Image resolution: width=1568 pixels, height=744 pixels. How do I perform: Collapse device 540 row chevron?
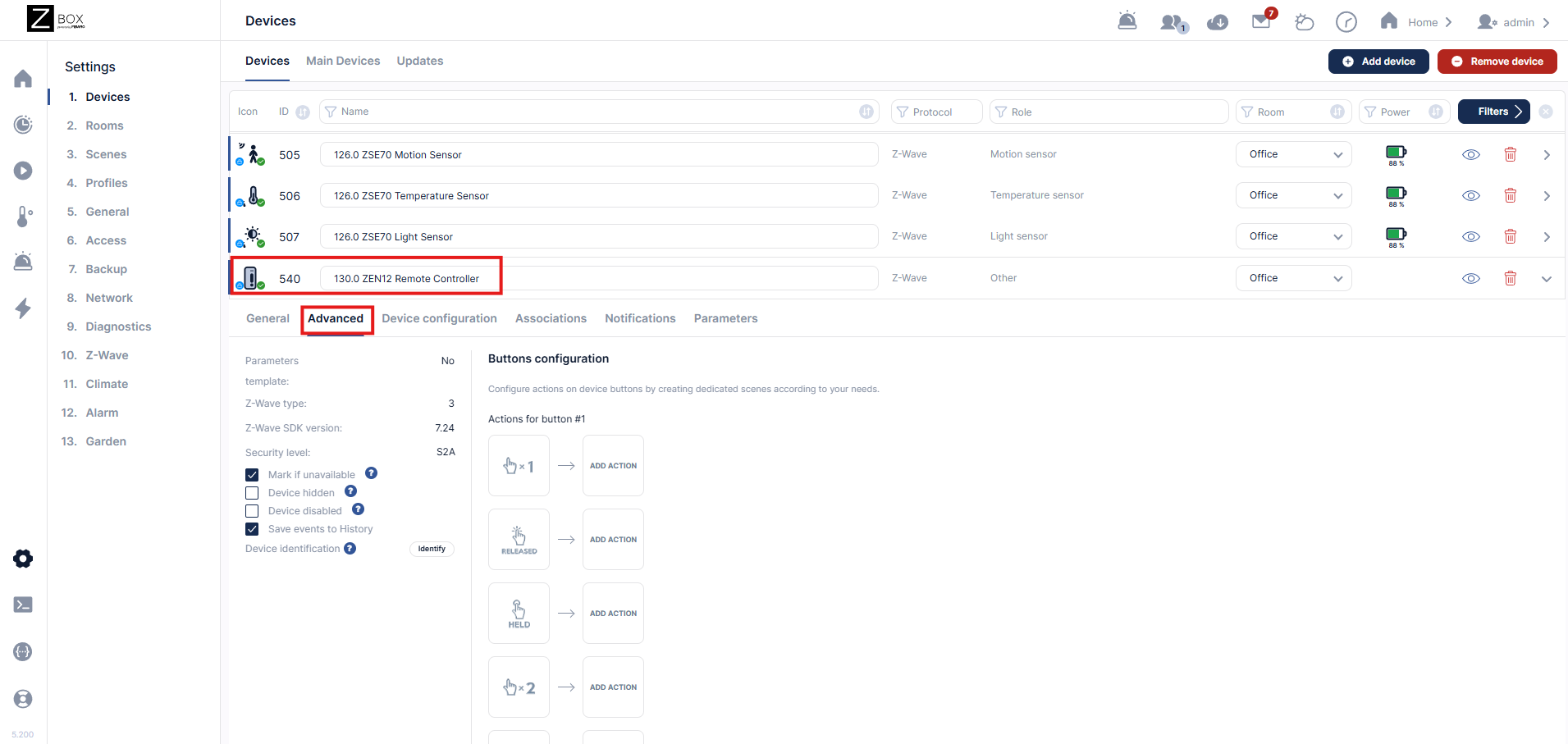[x=1547, y=279]
